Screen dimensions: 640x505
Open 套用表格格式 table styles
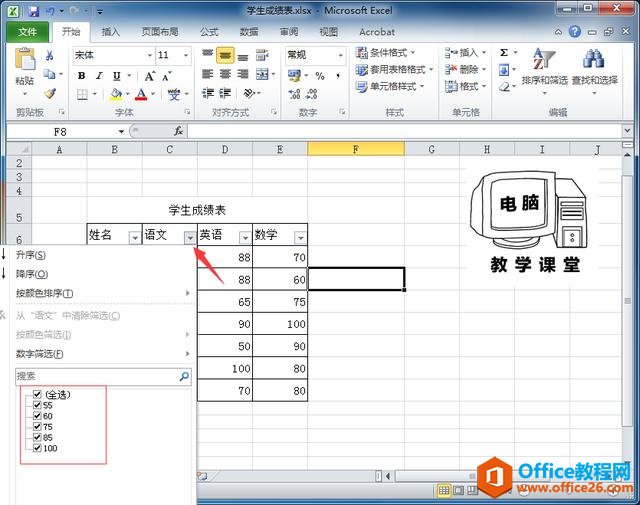(x=394, y=69)
